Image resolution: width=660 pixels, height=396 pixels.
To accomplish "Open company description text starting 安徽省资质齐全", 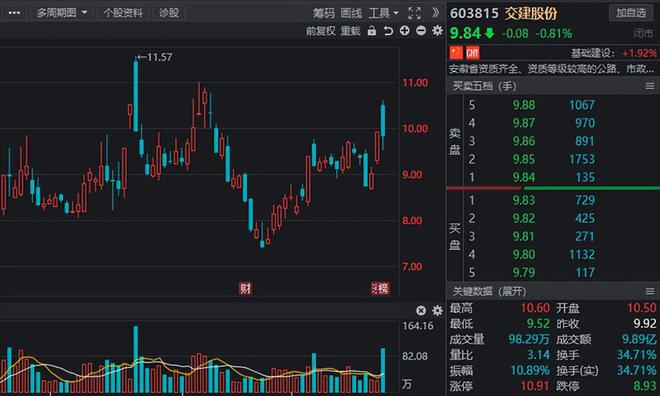I will pos(552,69).
